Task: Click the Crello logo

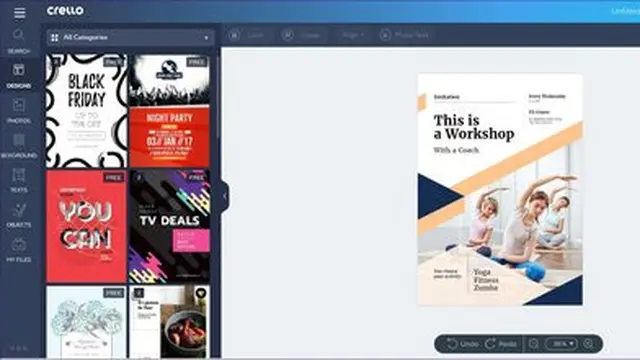Action: point(65,11)
